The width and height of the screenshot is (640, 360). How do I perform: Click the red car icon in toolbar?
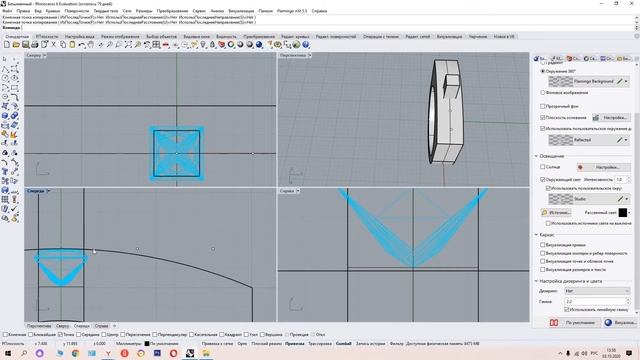click(x=166, y=45)
